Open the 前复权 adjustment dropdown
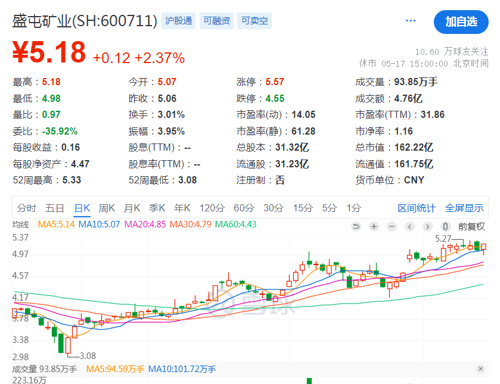 pyautogui.click(x=471, y=227)
